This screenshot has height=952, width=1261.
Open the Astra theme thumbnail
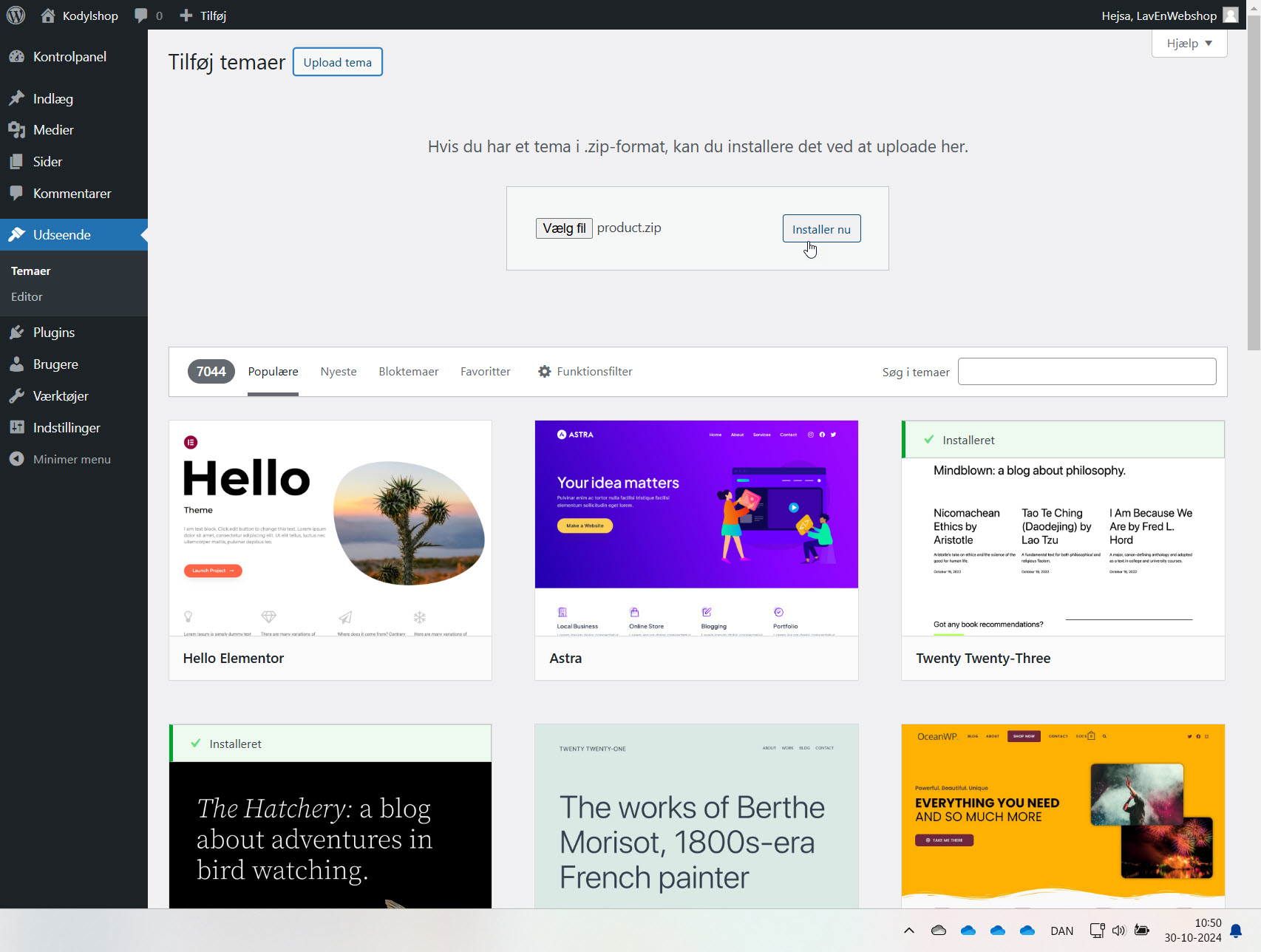click(696, 528)
